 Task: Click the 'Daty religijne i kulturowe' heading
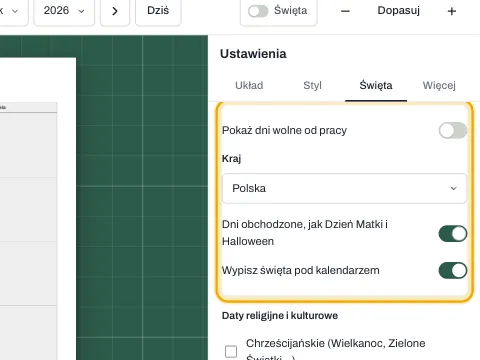(x=280, y=315)
